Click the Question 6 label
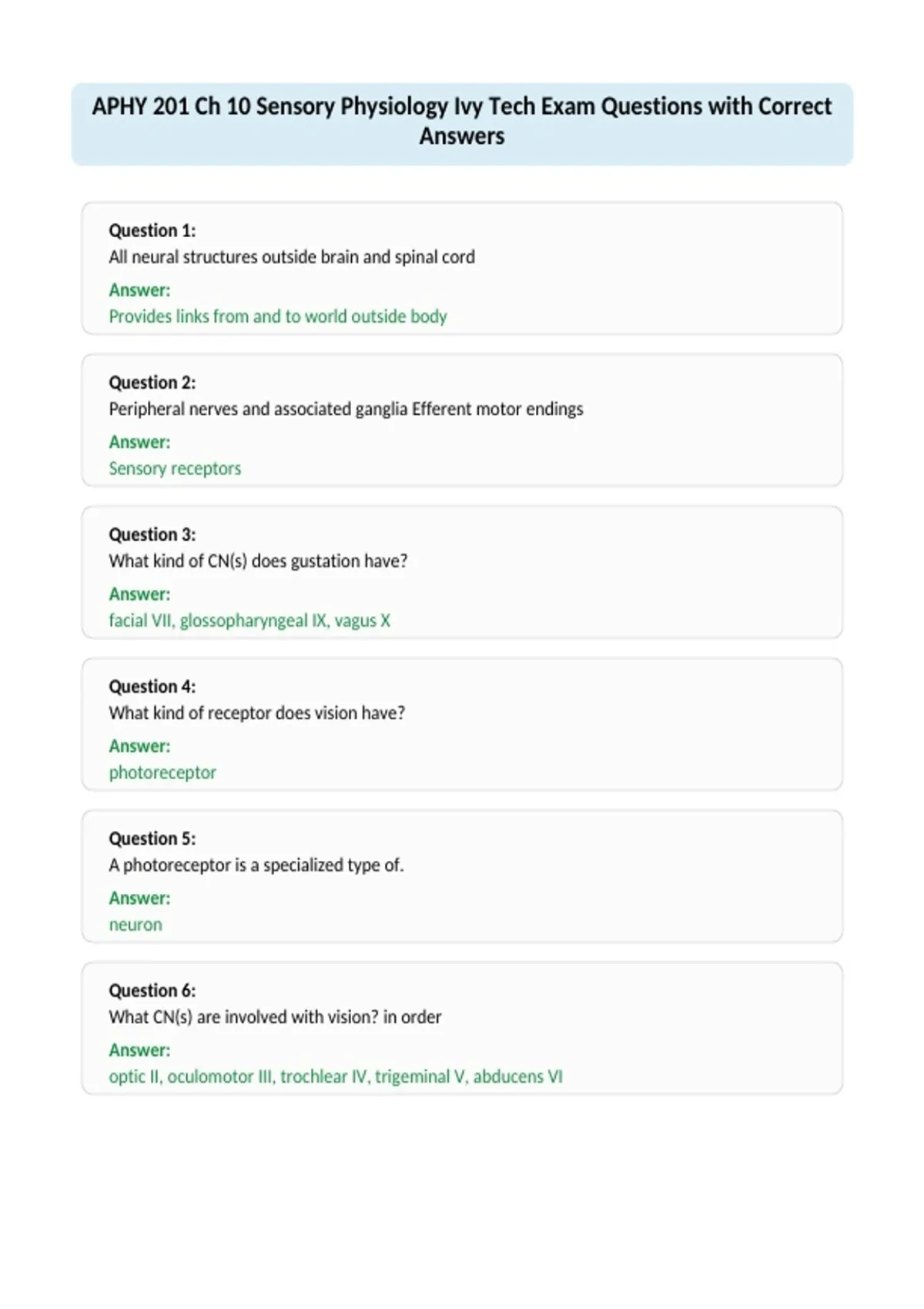Viewport: 924px width, 1309px height. pos(152,990)
